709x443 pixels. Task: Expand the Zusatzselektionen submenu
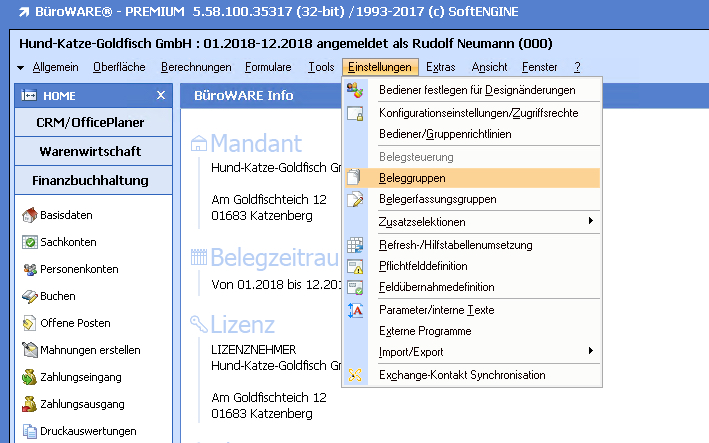point(591,221)
